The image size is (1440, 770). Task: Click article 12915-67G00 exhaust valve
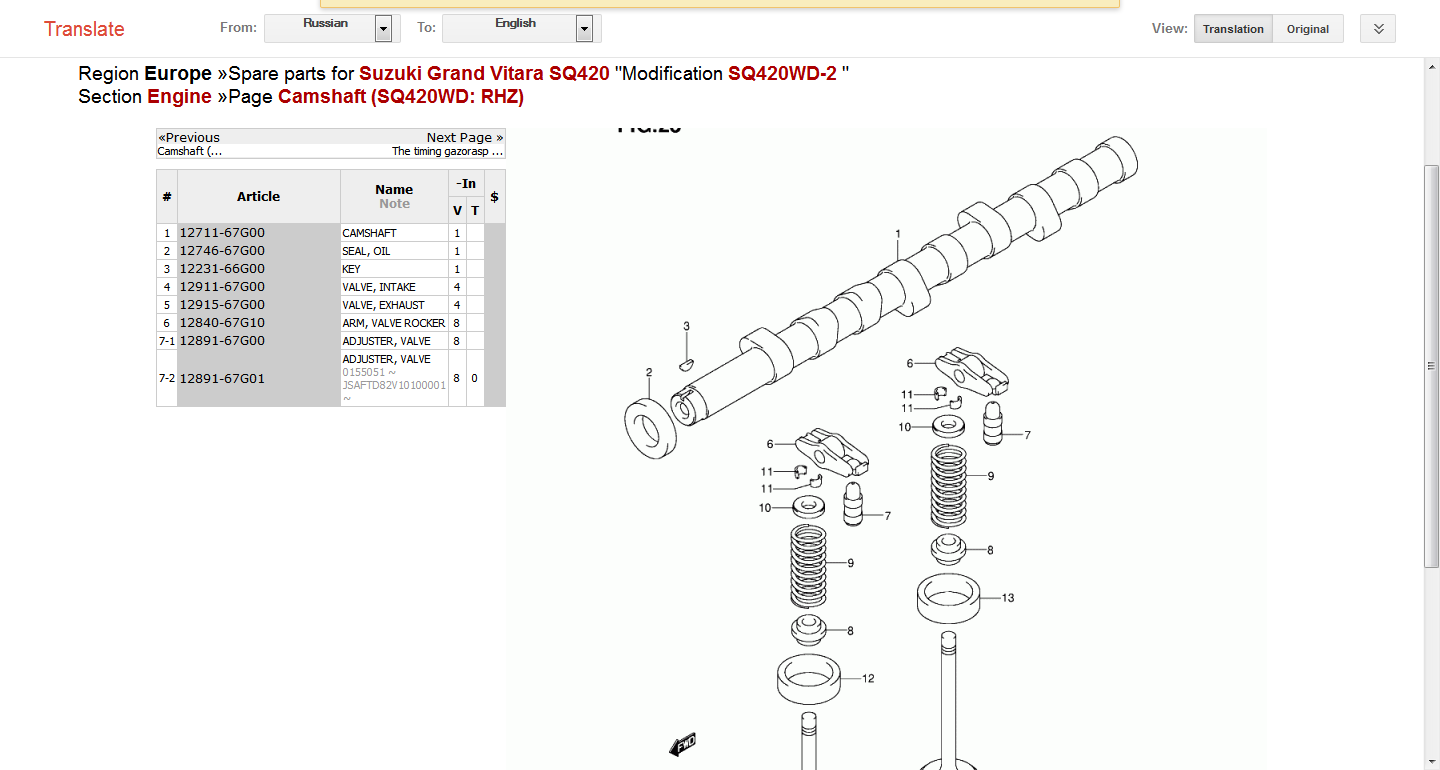pos(222,305)
